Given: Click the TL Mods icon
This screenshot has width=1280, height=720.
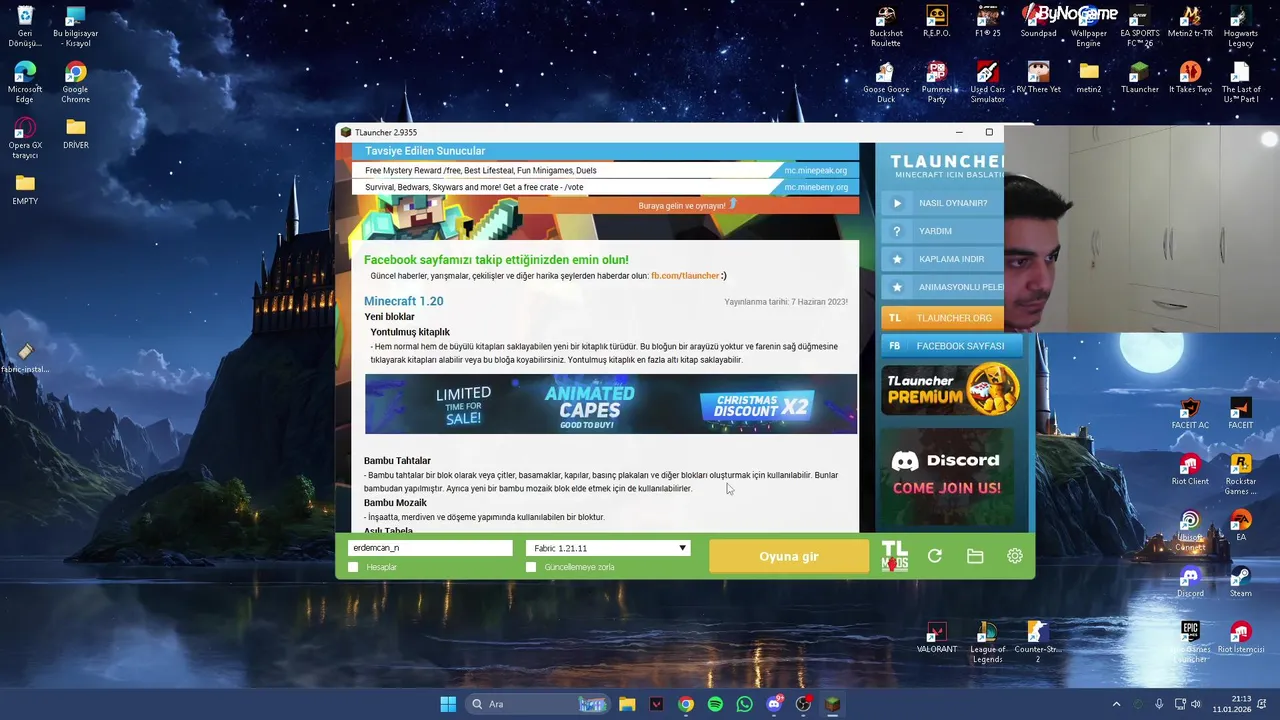Looking at the screenshot, I should click(895, 556).
